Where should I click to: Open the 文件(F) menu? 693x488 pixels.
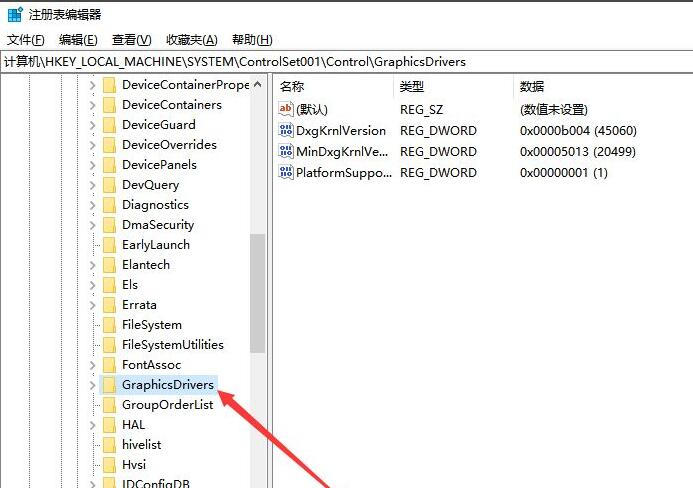click(x=26, y=40)
